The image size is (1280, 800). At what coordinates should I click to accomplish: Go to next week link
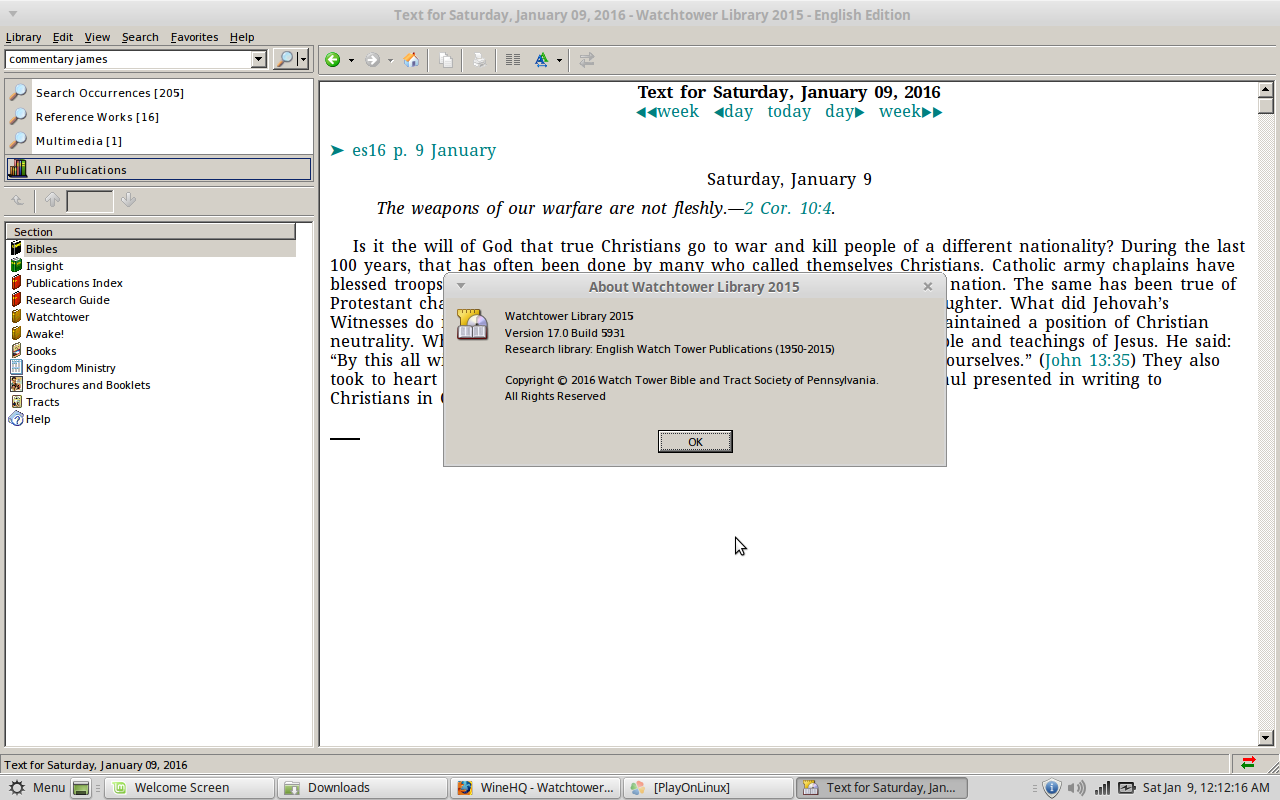coord(911,112)
